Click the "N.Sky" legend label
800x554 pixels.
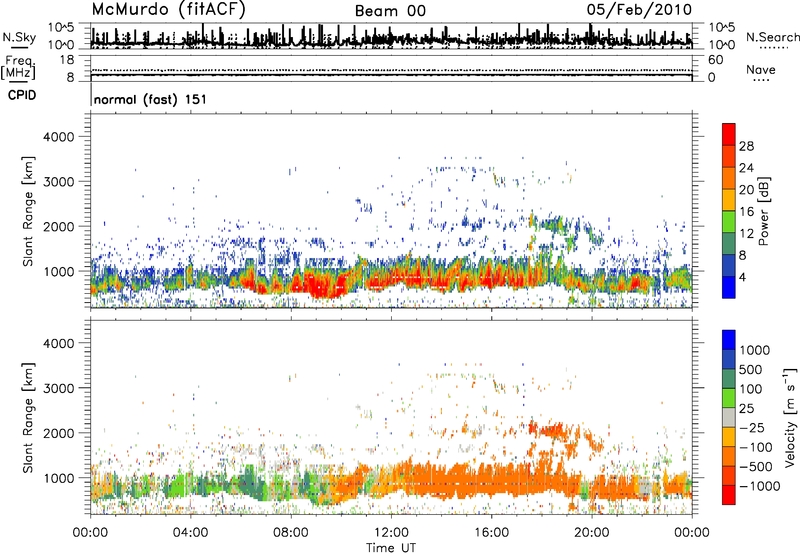click(x=19, y=38)
